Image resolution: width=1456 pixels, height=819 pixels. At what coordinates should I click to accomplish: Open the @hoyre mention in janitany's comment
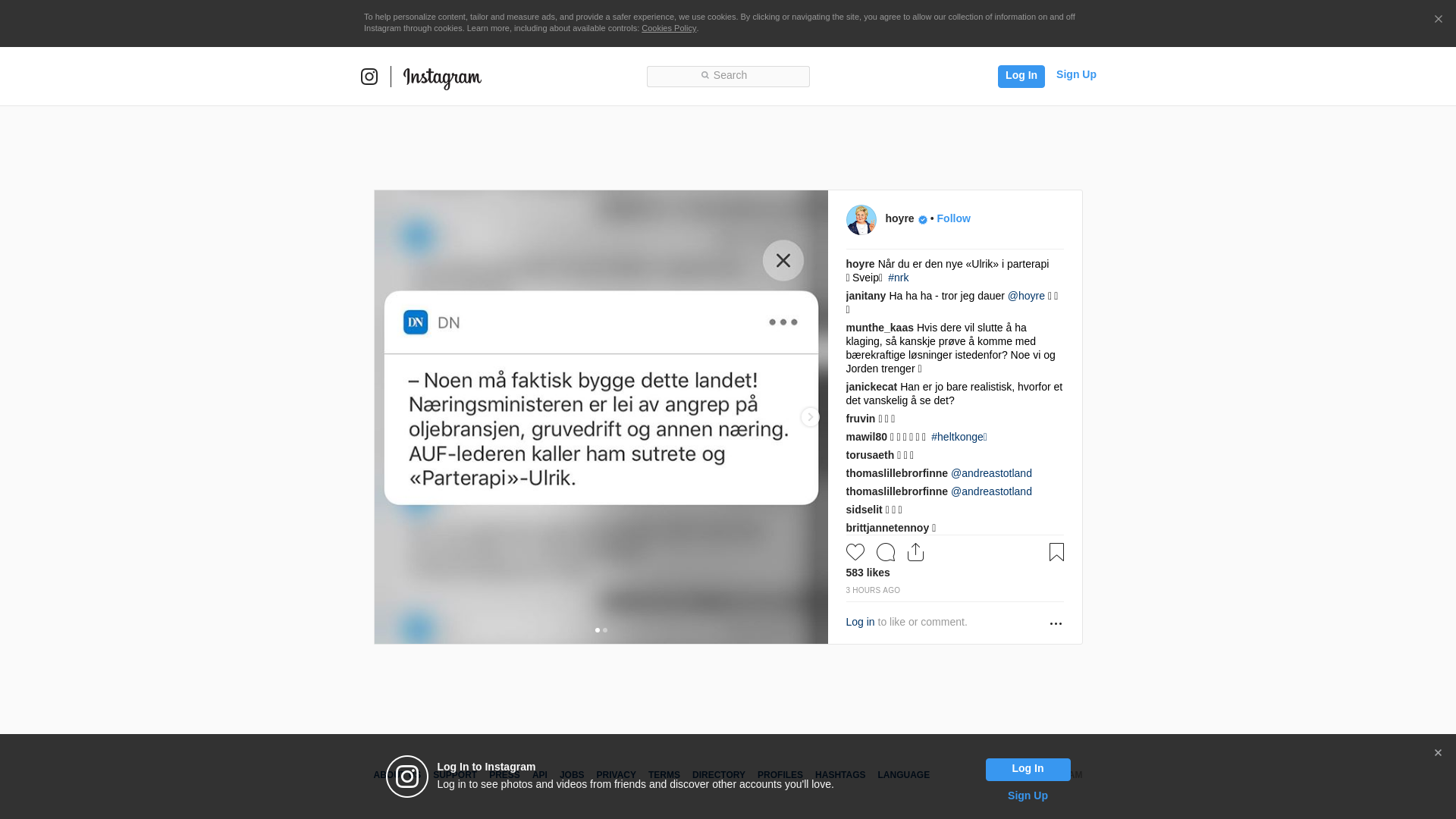pyautogui.click(x=1026, y=296)
